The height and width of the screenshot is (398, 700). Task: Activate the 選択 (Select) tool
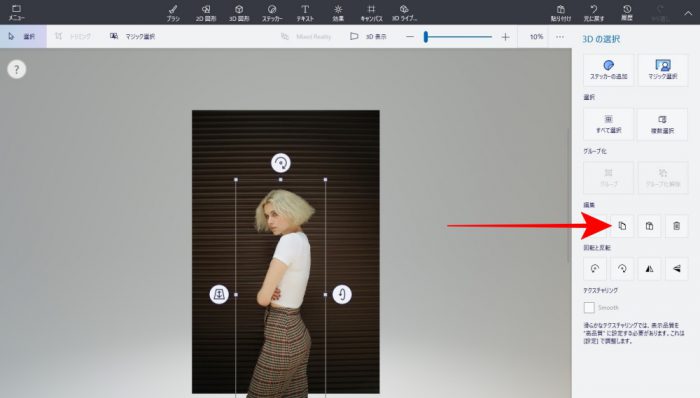[x=22, y=36]
